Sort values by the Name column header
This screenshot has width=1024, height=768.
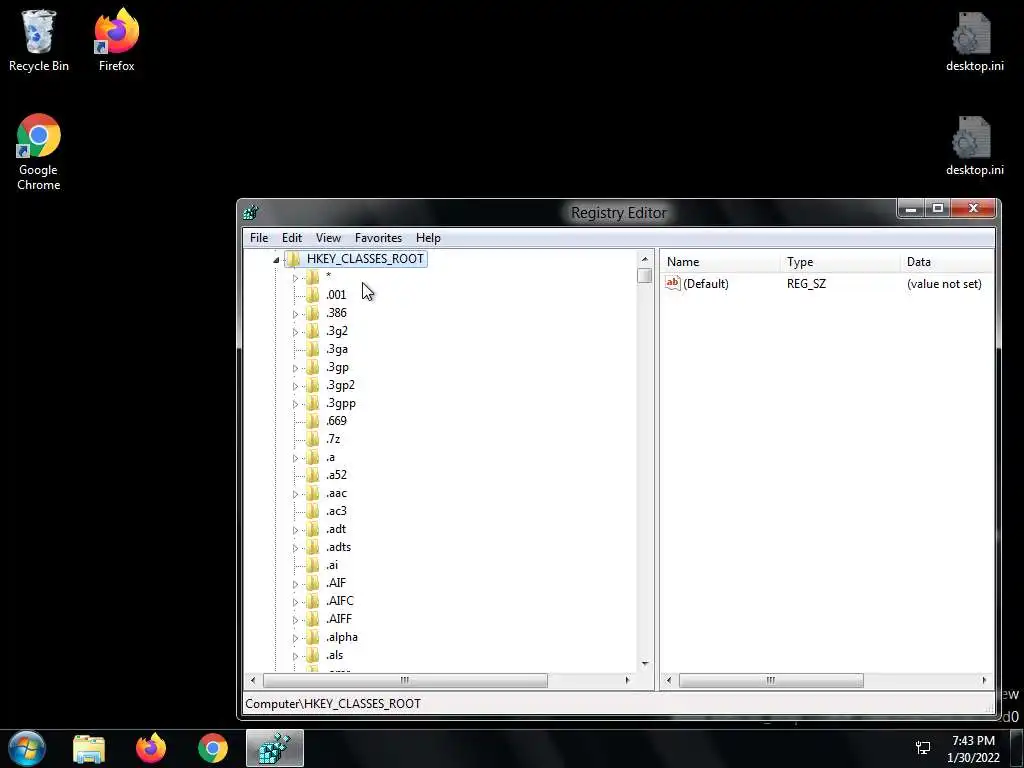pos(720,262)
